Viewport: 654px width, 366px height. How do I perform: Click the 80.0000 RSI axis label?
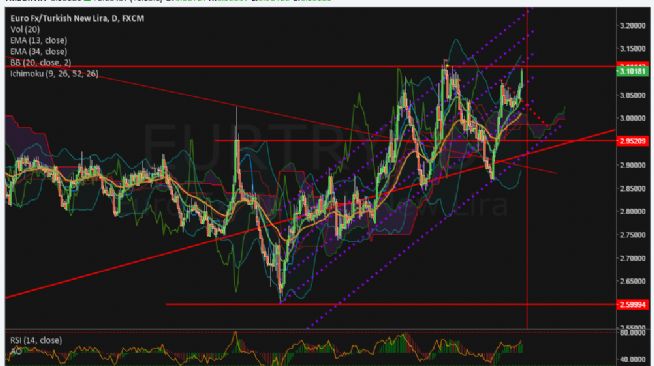[x=633, y=333]
